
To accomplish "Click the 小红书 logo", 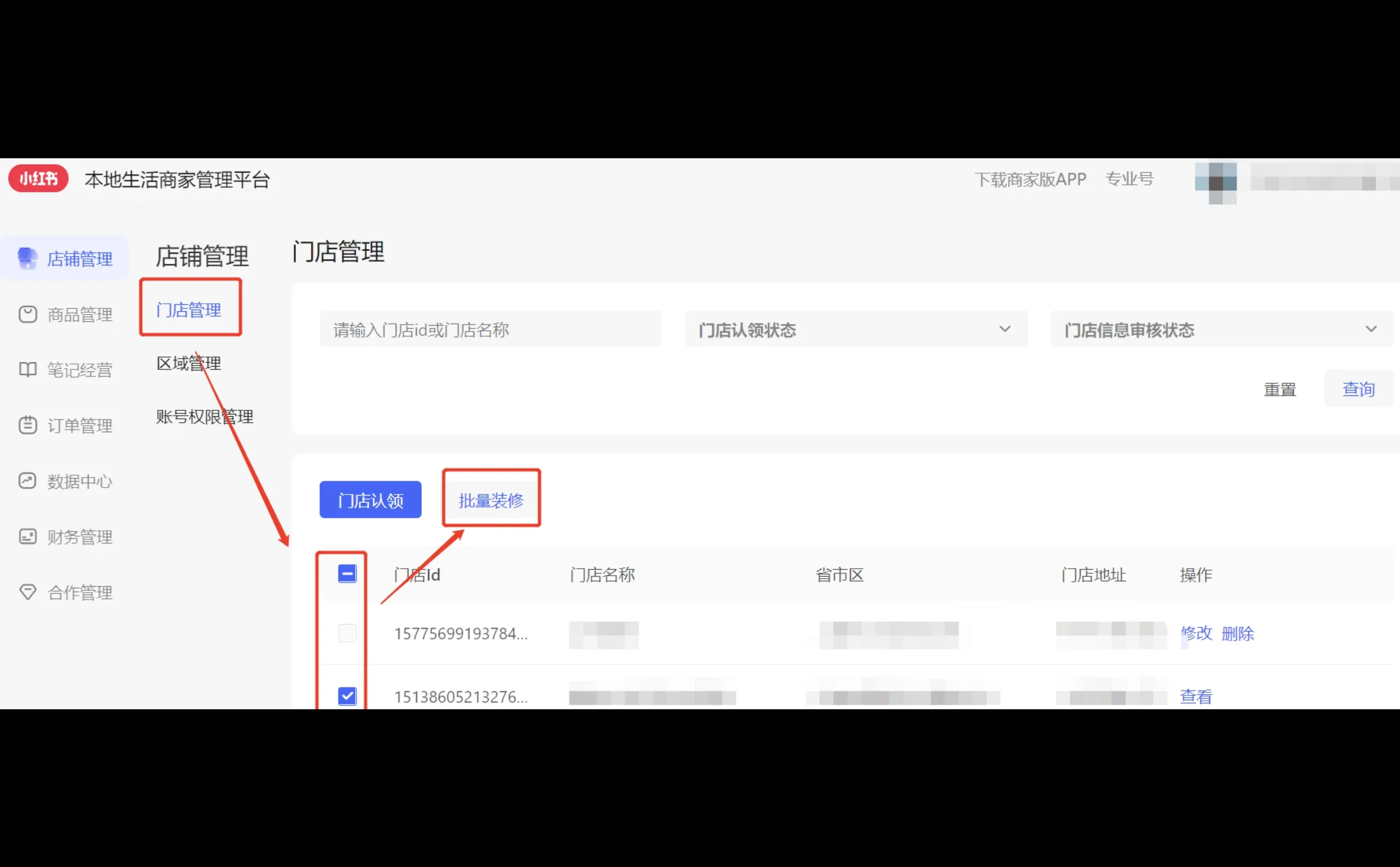I will [38, 179].
